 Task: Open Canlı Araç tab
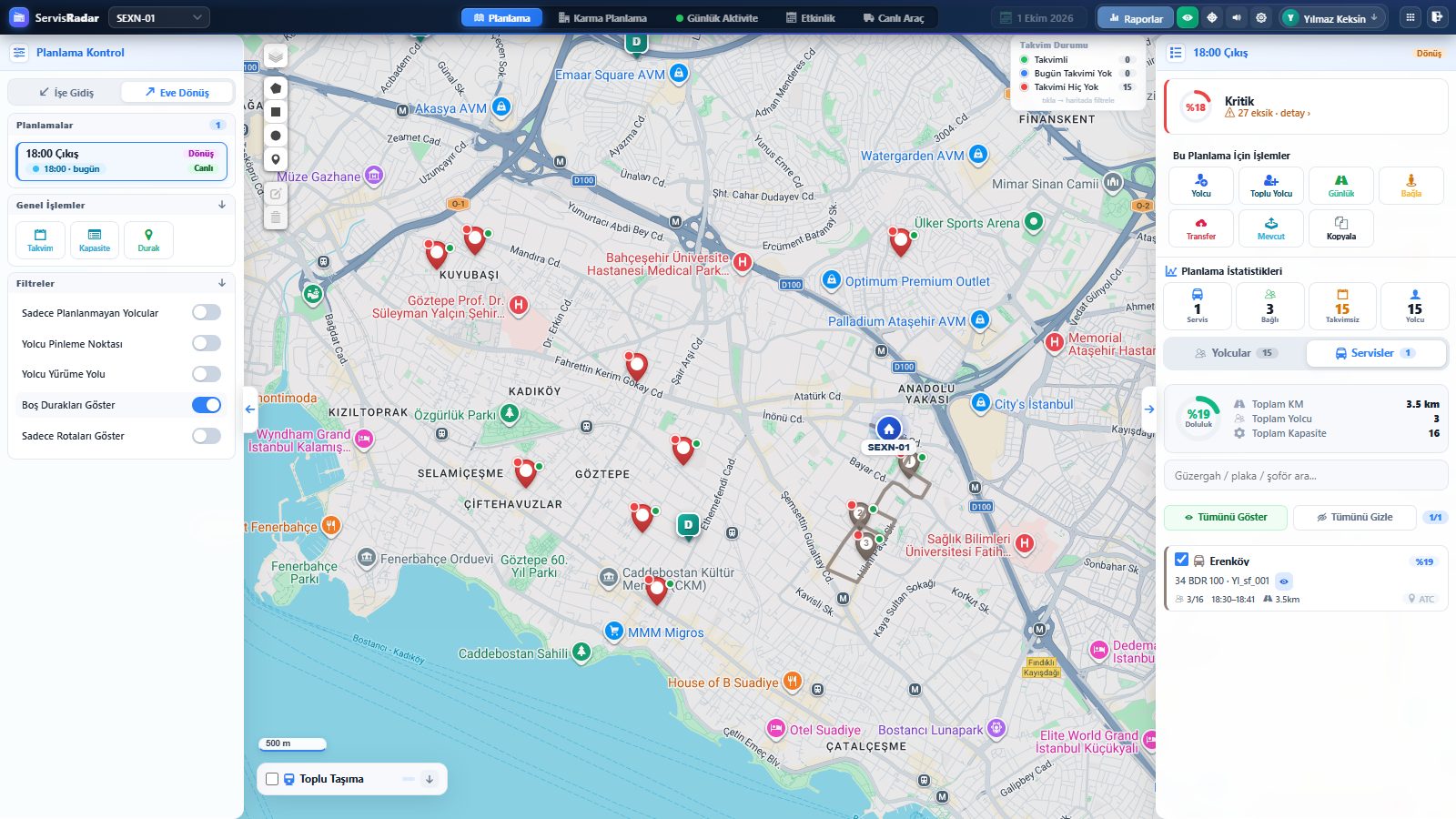[894, 17]
